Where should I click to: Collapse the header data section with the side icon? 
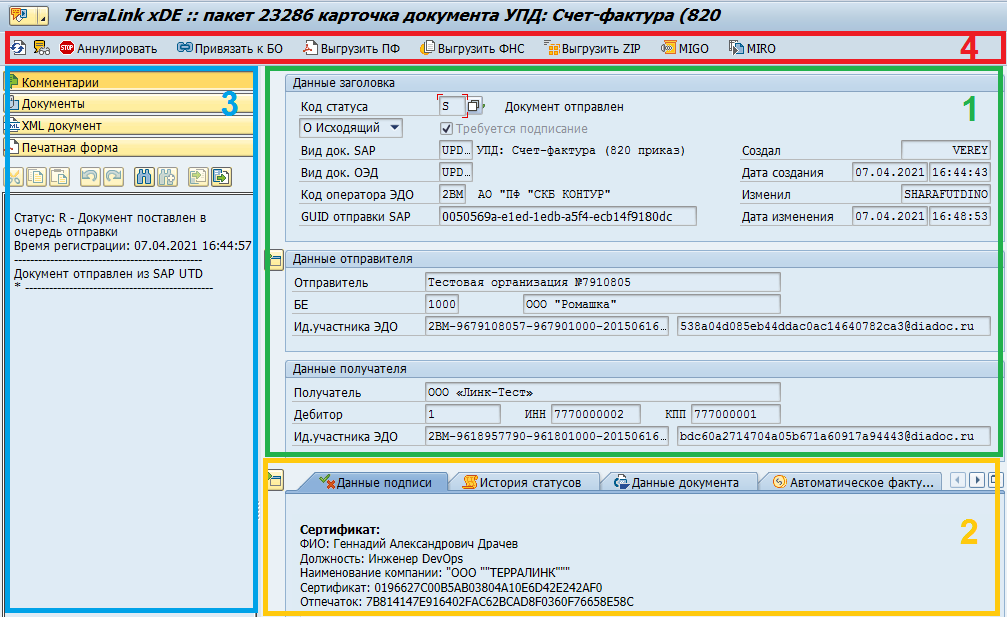pyautogui.click(x=273, y=260)
